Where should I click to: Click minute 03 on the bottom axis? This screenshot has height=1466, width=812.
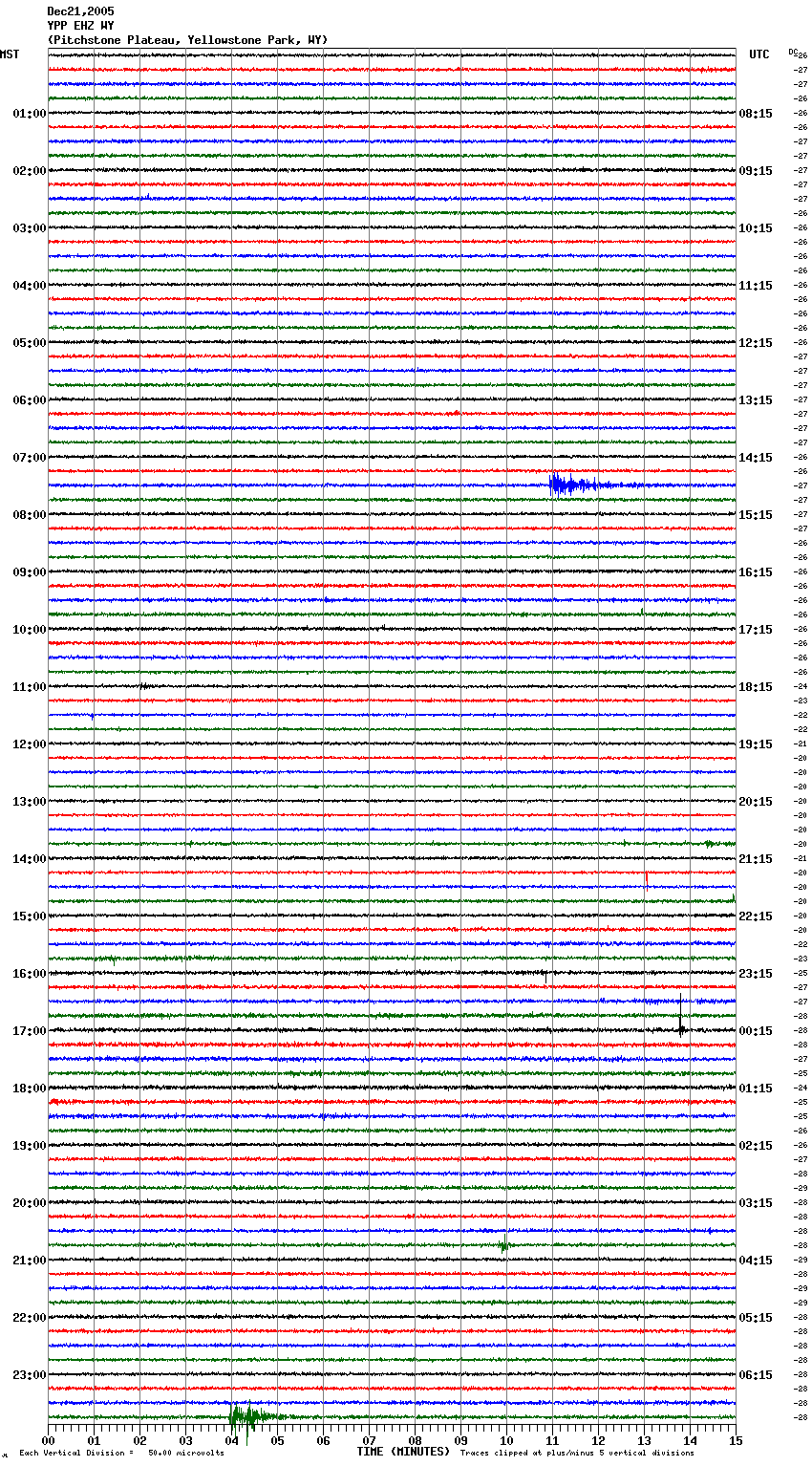[185, 1440]
